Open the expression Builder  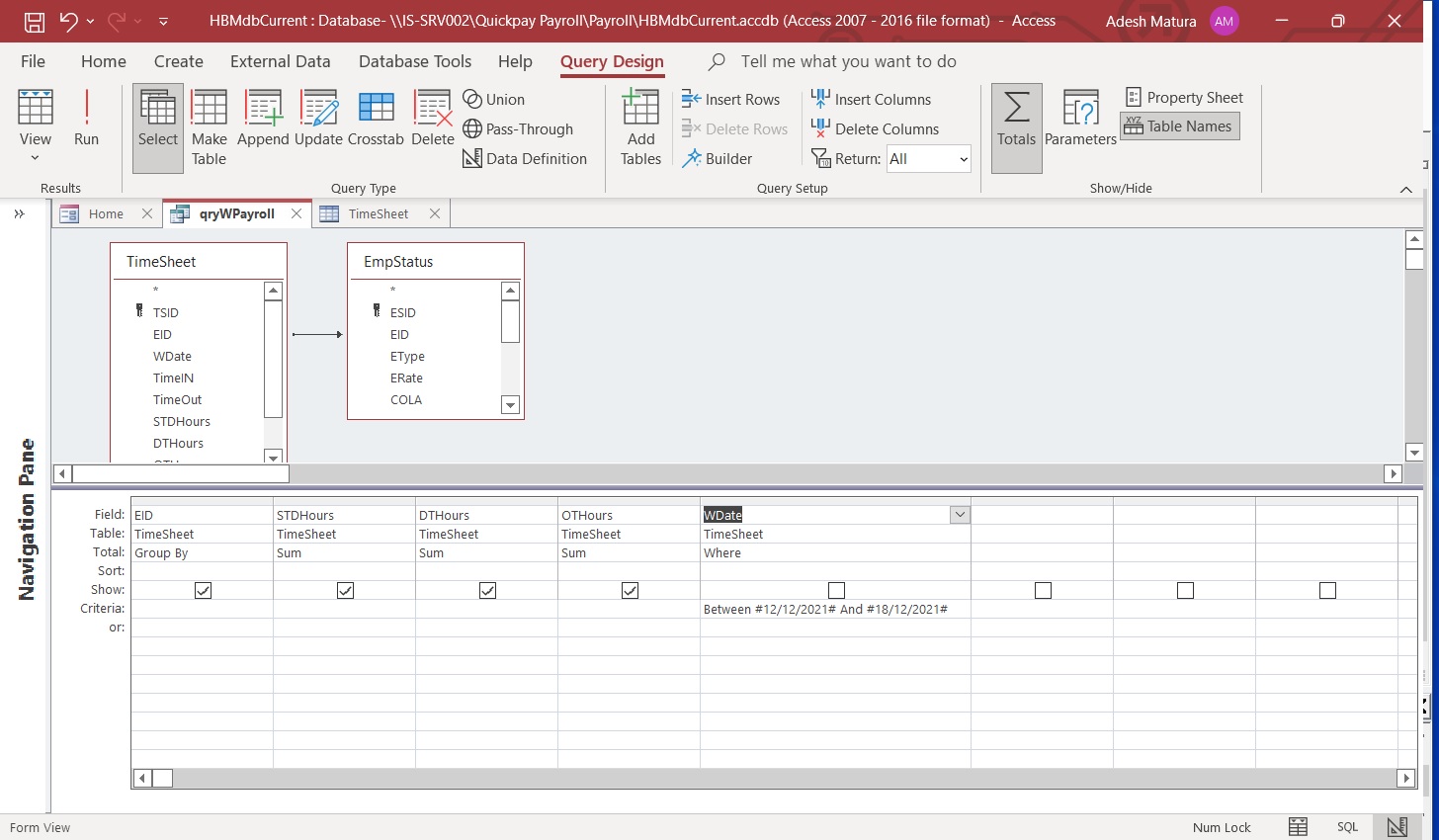[718, 159]
